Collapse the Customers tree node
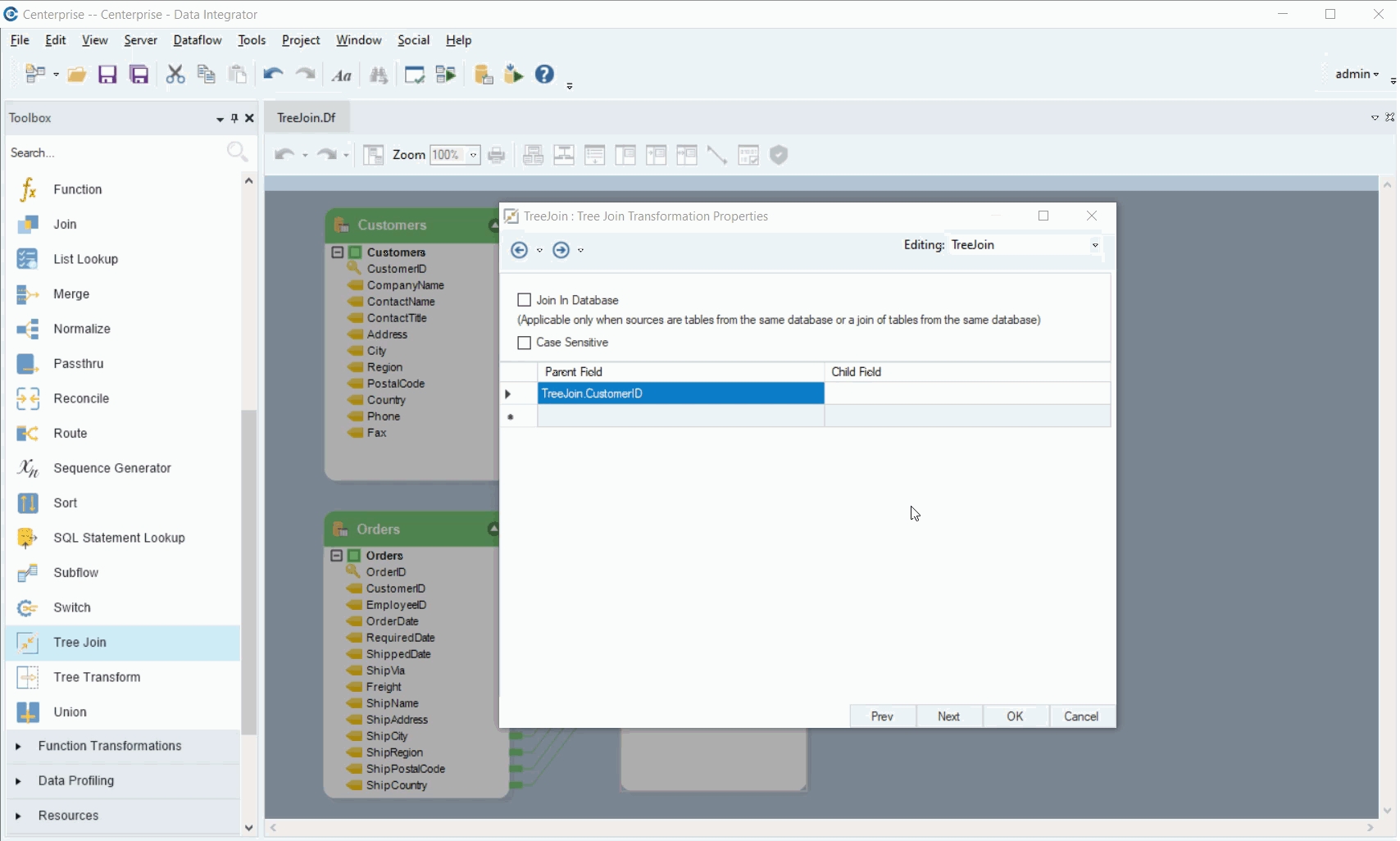 click(x=337, y=252)
